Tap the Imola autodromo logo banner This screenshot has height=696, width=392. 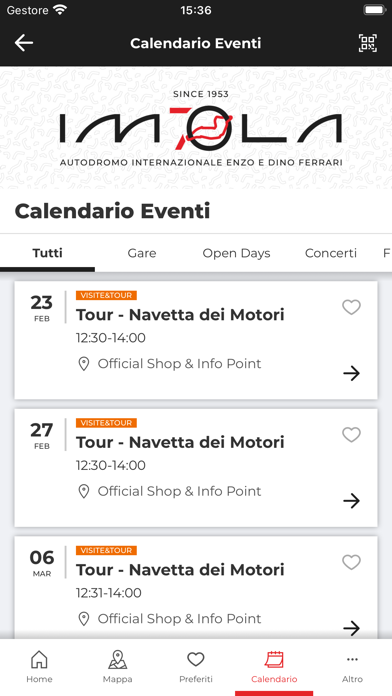click(201, 128)
